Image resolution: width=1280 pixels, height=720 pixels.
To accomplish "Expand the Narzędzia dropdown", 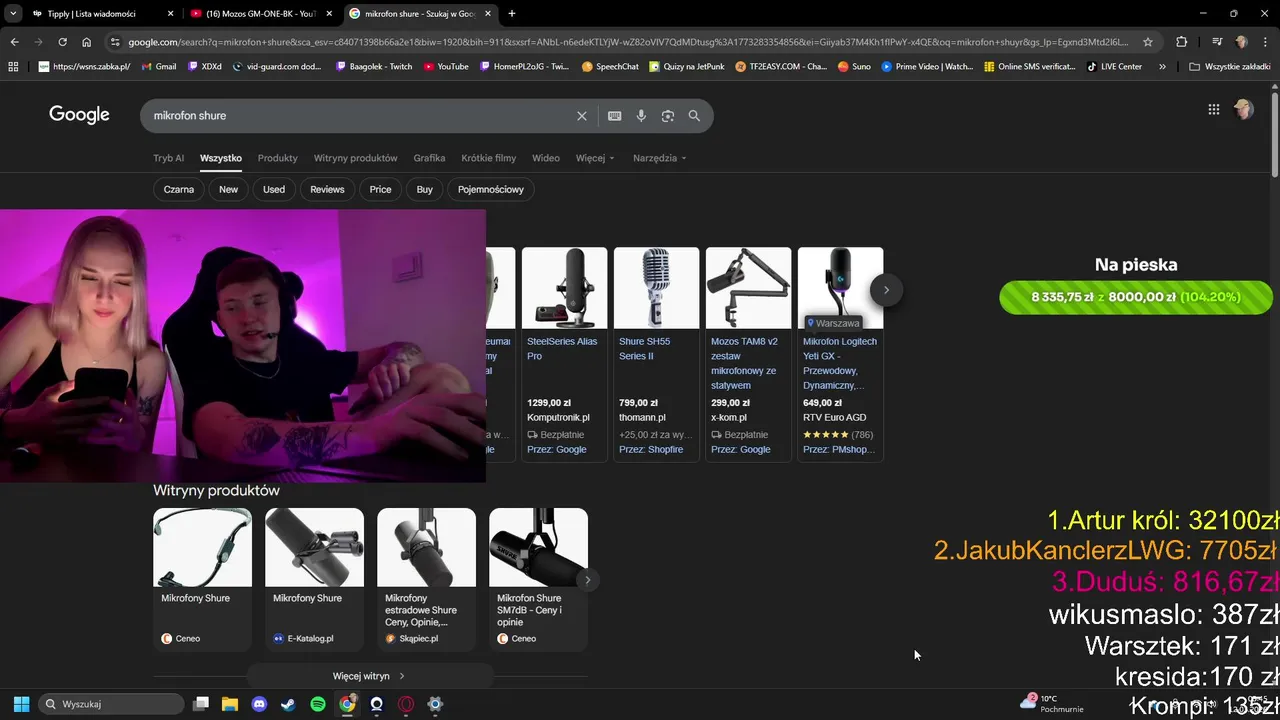I will (659, 158).
